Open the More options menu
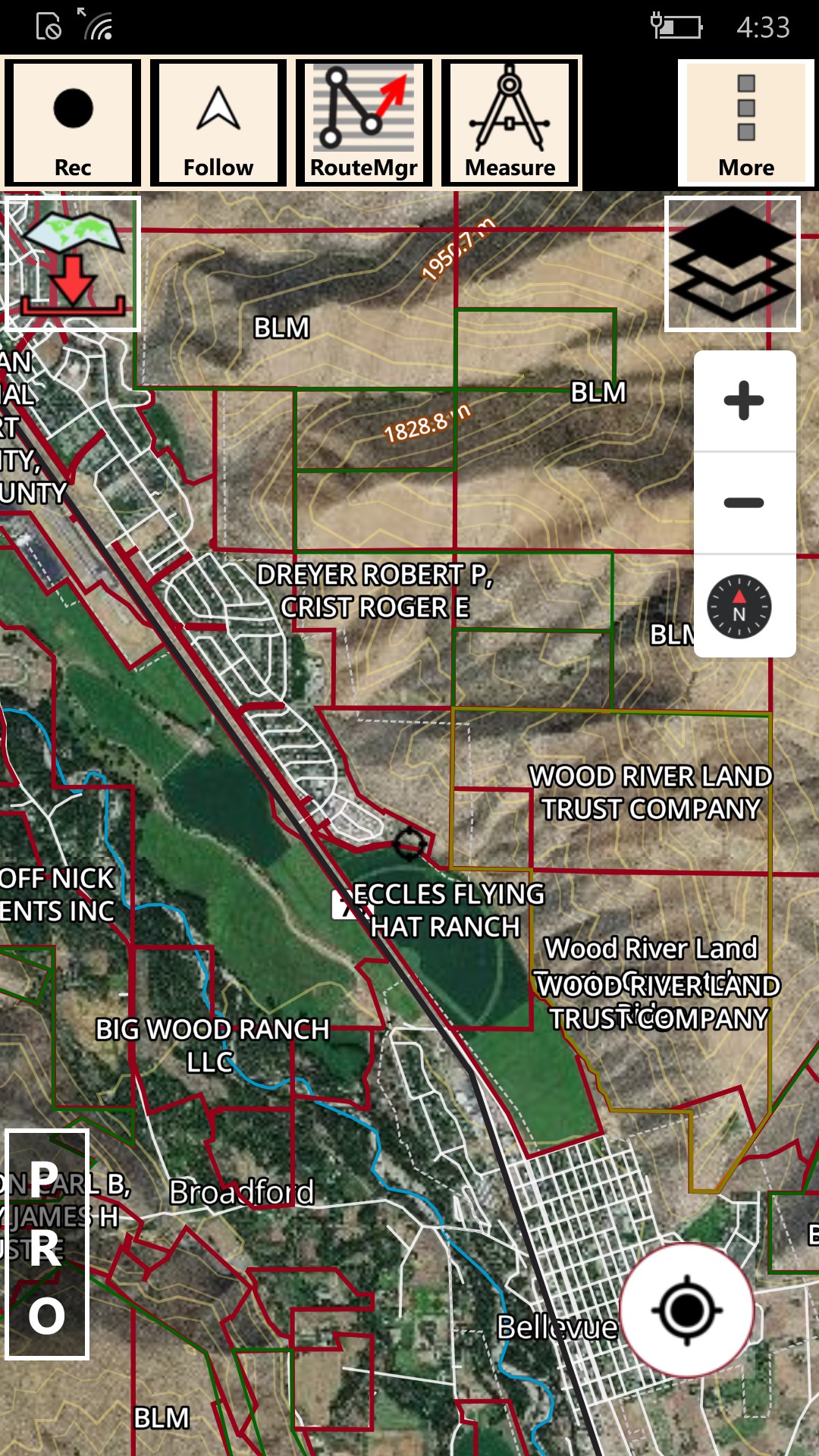 [746, 123]
